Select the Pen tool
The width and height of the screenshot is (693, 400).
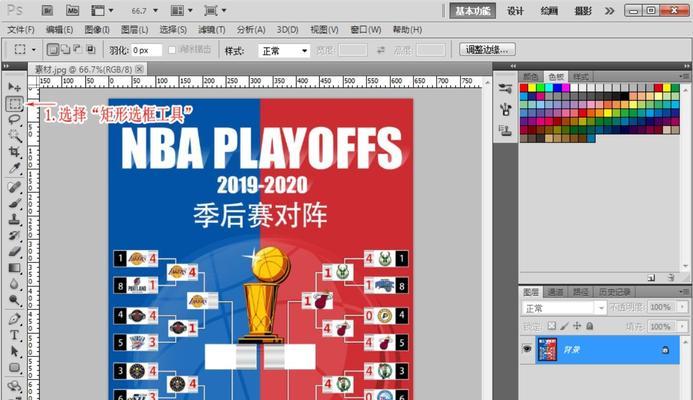(x=14, y=319)
